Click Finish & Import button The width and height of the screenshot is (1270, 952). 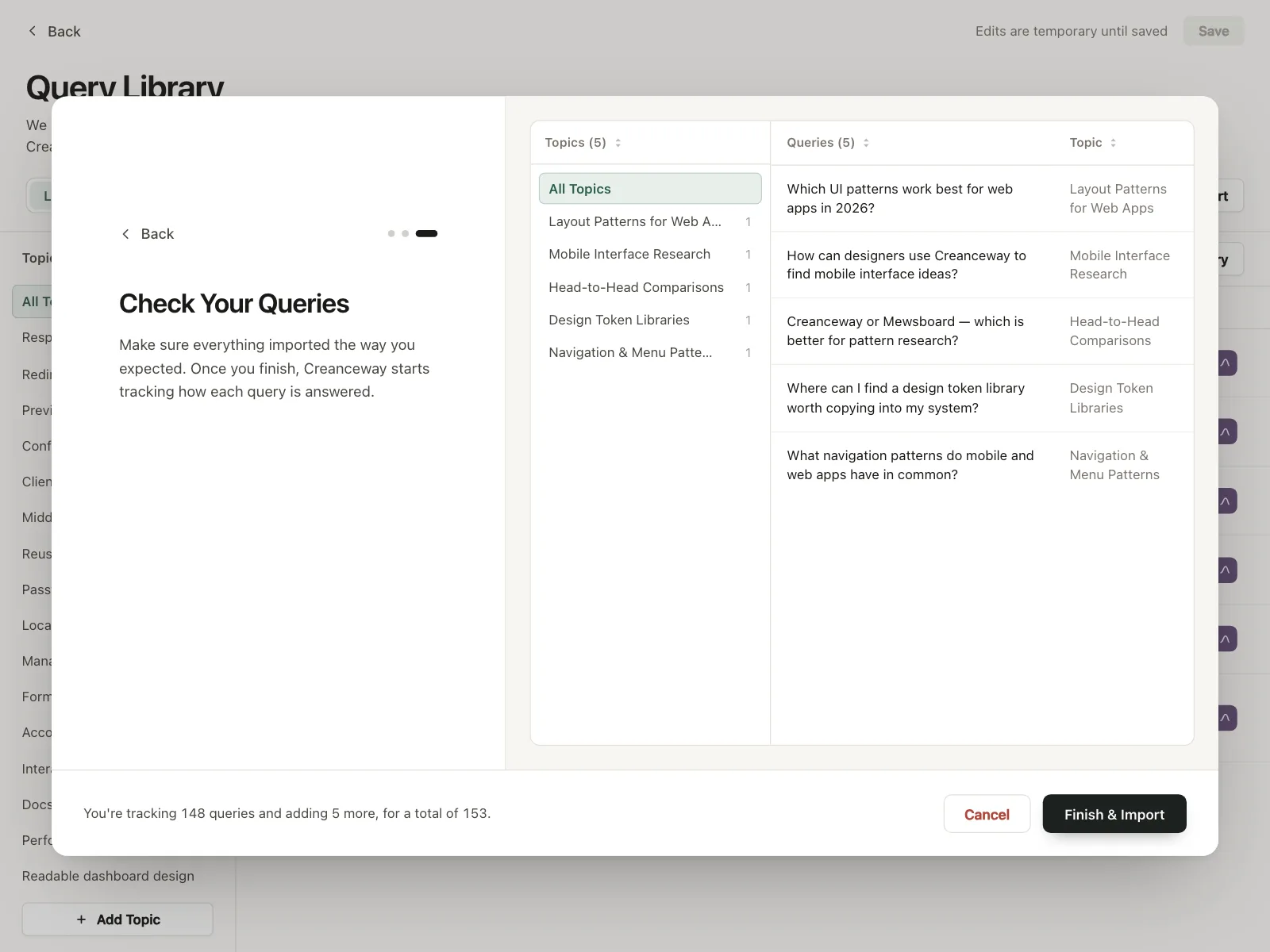1114,814
